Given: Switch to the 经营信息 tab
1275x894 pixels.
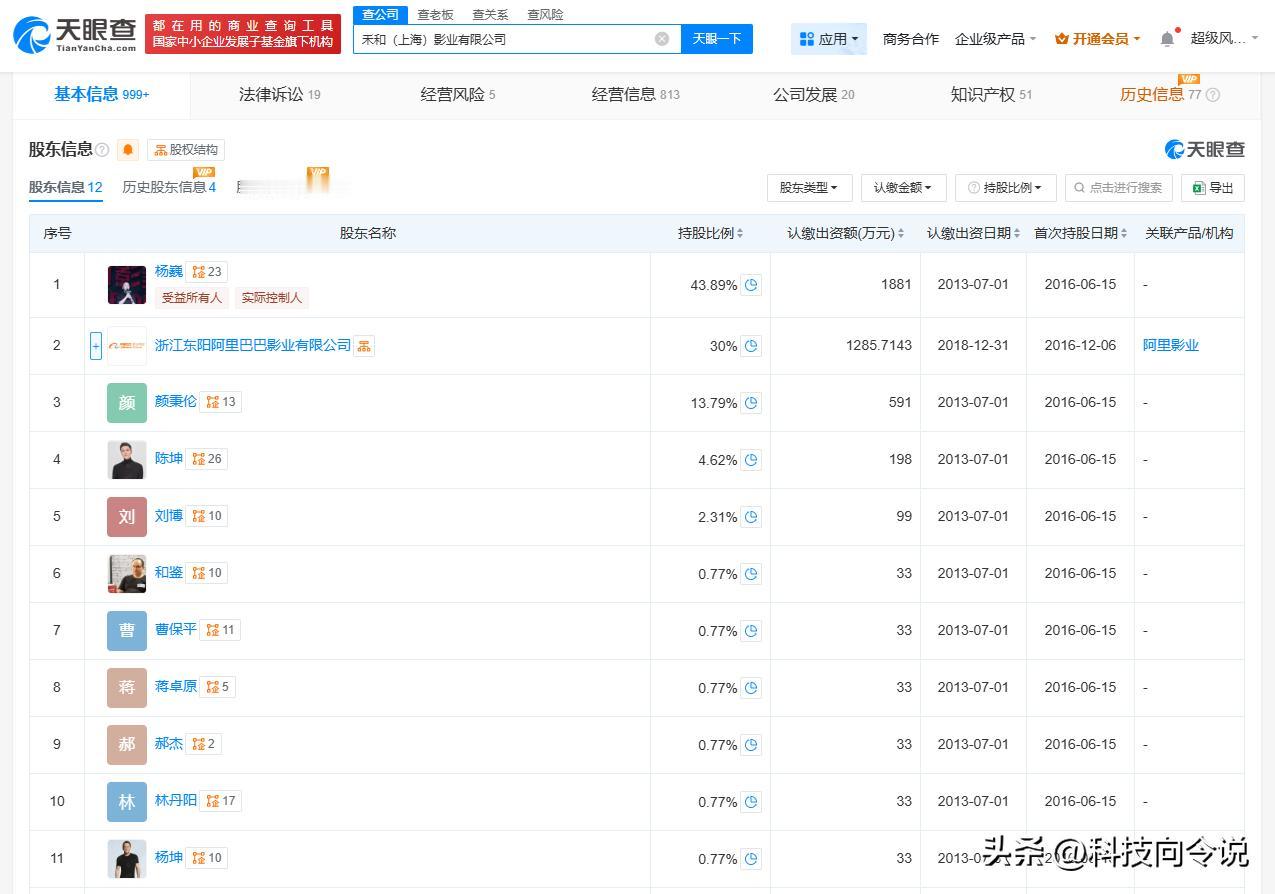Looking at the screenshot, I should (x=635, y=95).
